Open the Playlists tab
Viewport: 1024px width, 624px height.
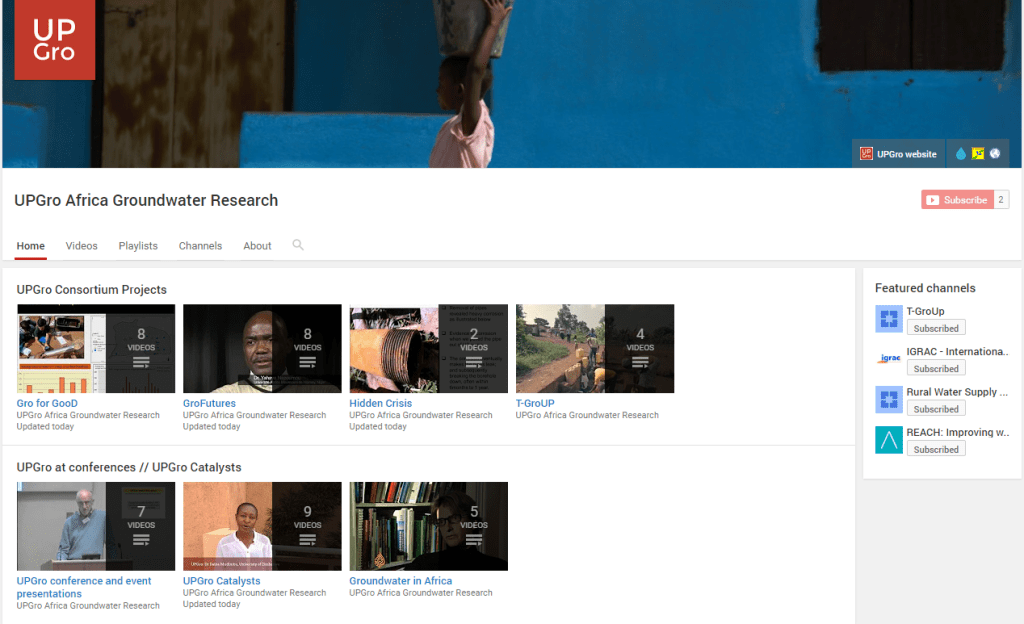pyautogui.click(x=138, y=246)
